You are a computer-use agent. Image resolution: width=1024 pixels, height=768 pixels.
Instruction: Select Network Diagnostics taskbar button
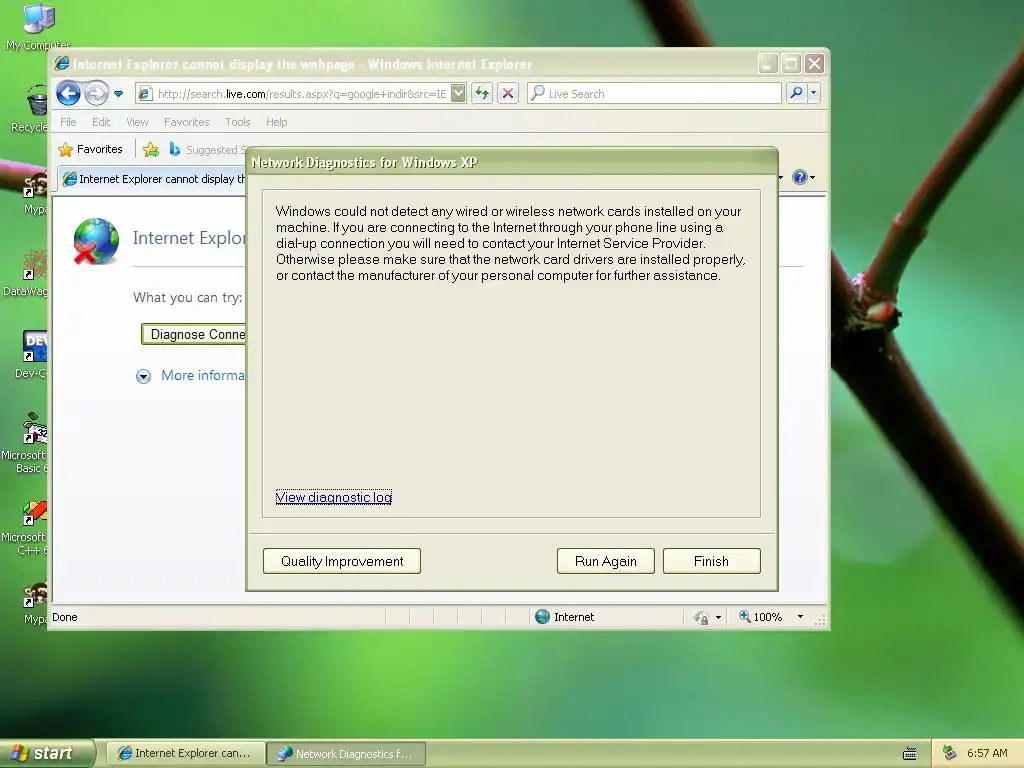tap(346, 754)
